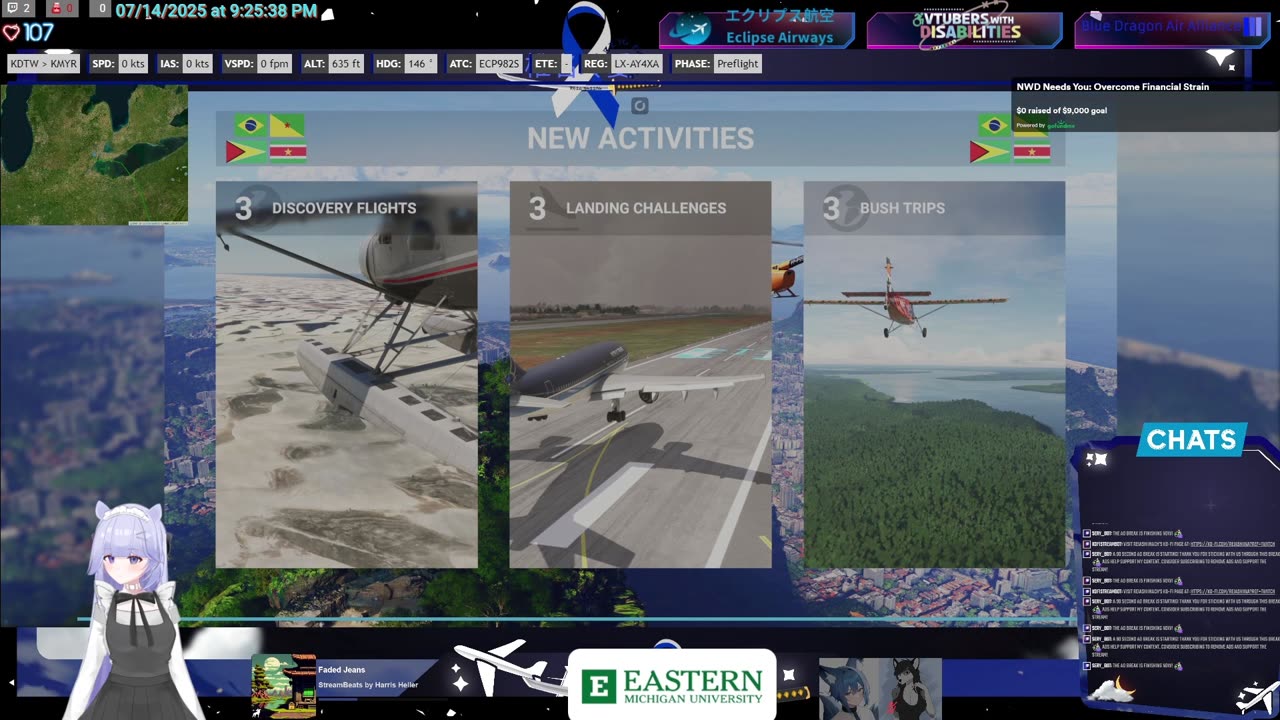Click the 07/14/2025 date and time text
The height and width of the screenshot is (720, 1280).
coord(216,12)
